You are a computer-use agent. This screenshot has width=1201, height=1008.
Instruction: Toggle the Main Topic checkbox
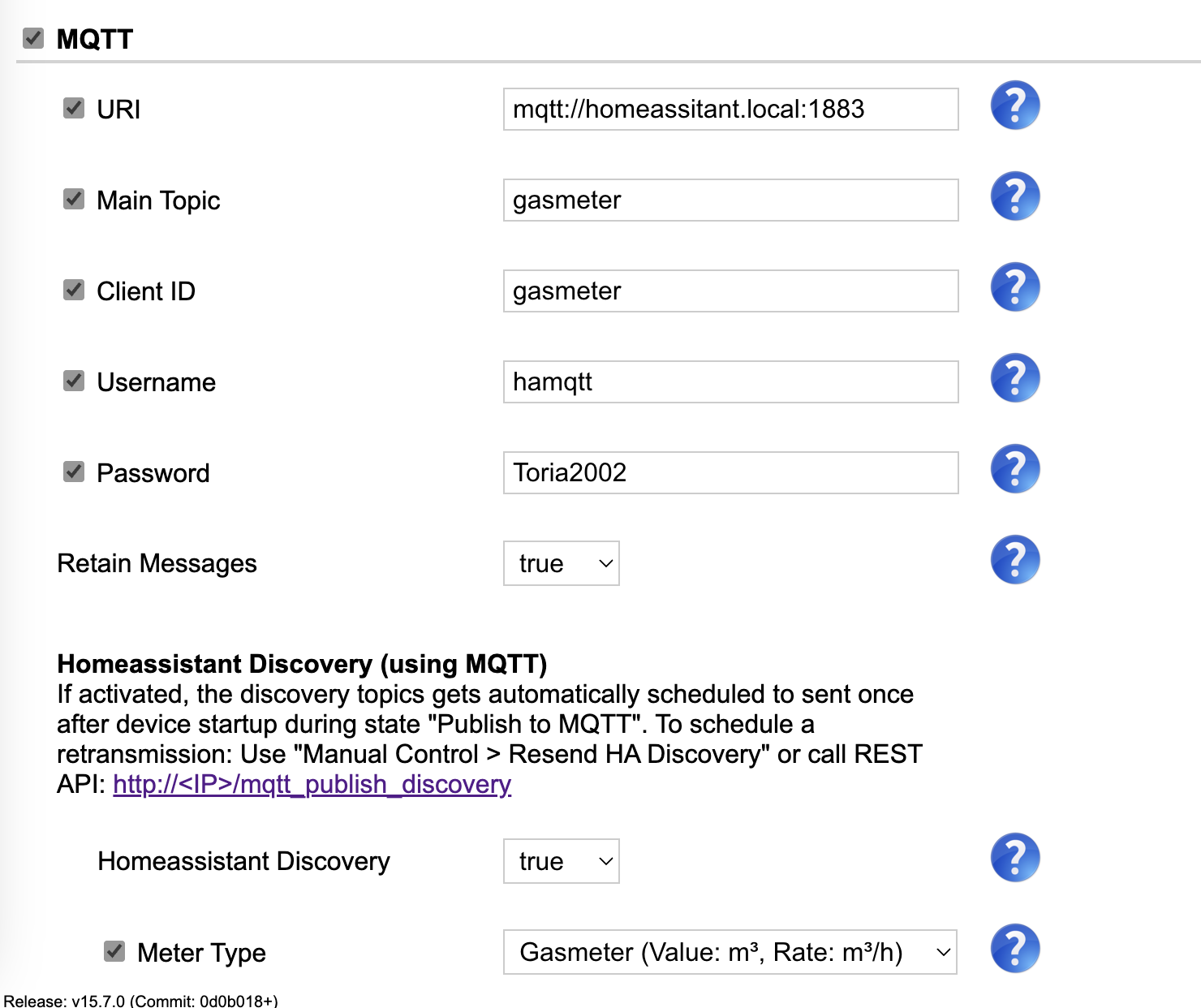click(74, 199)
